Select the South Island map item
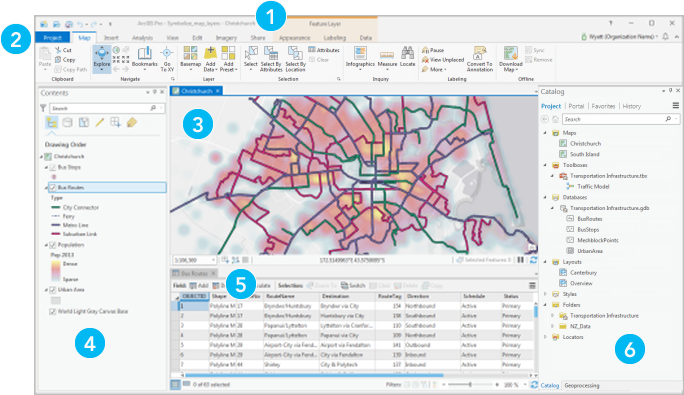 tap(580, 154)
